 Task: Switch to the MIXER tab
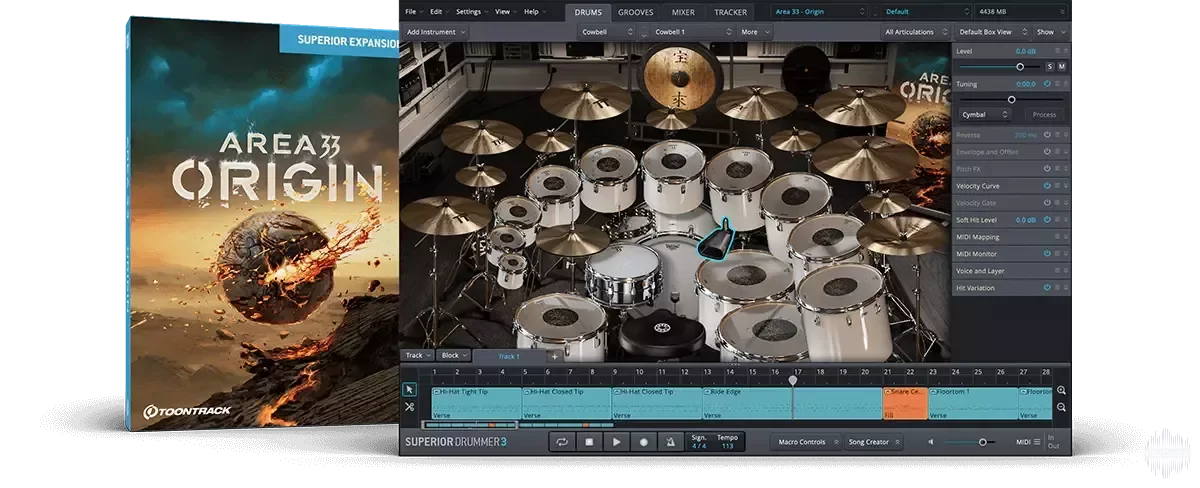(x=683, y=12)
